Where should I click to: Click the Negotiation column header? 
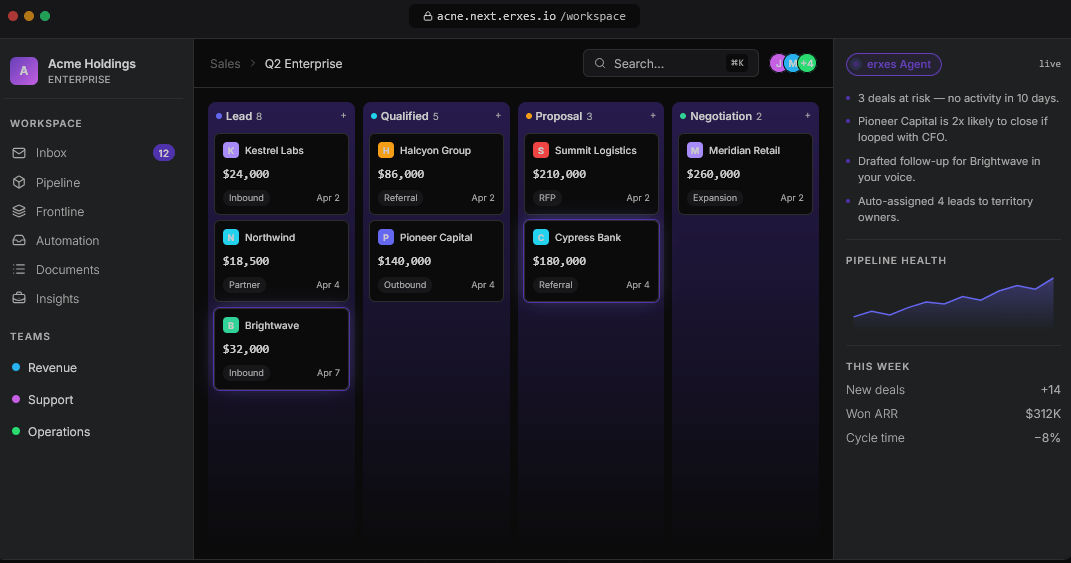[x=745, y=116]
